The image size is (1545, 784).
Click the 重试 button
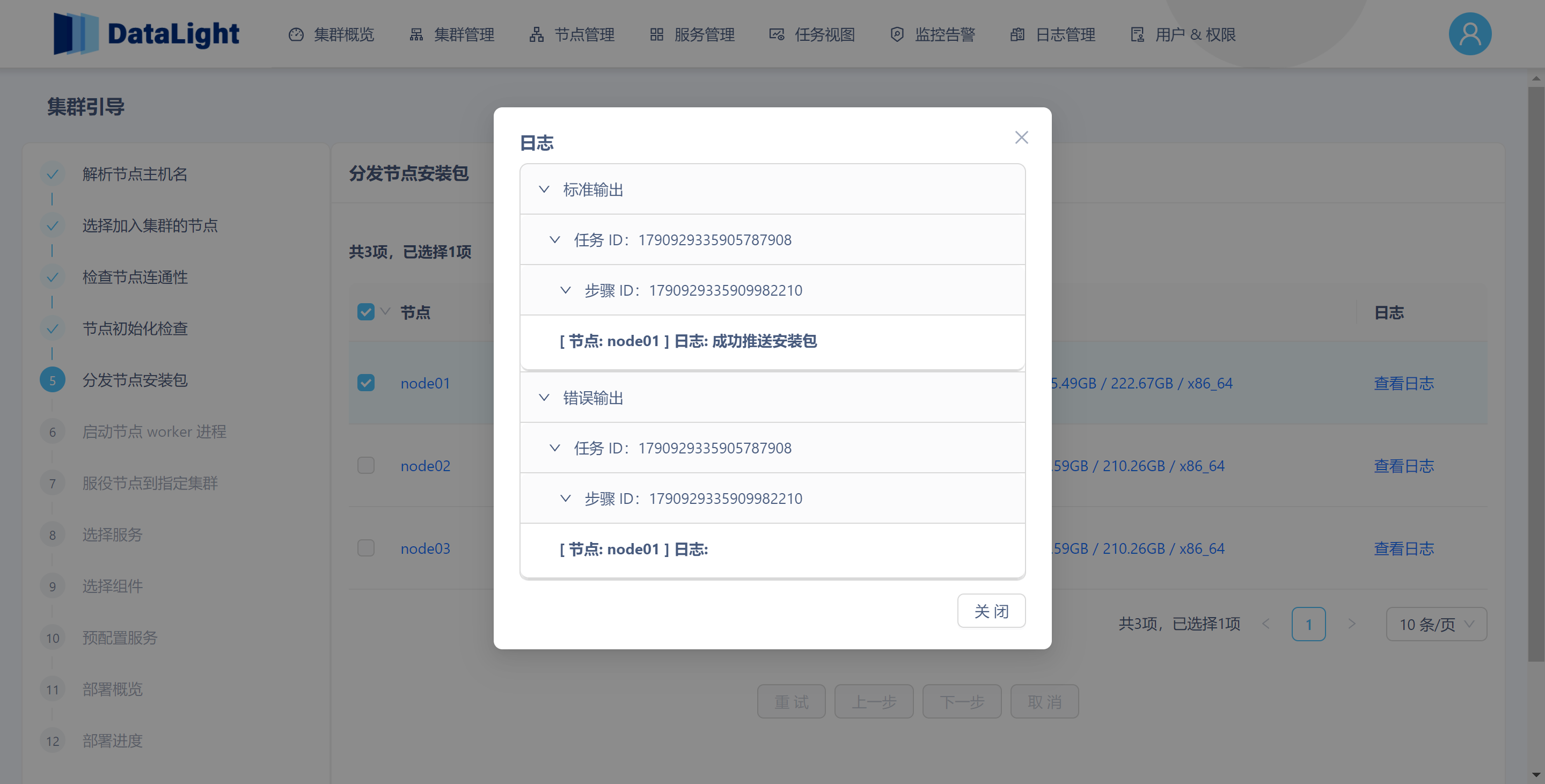point(791,702)
